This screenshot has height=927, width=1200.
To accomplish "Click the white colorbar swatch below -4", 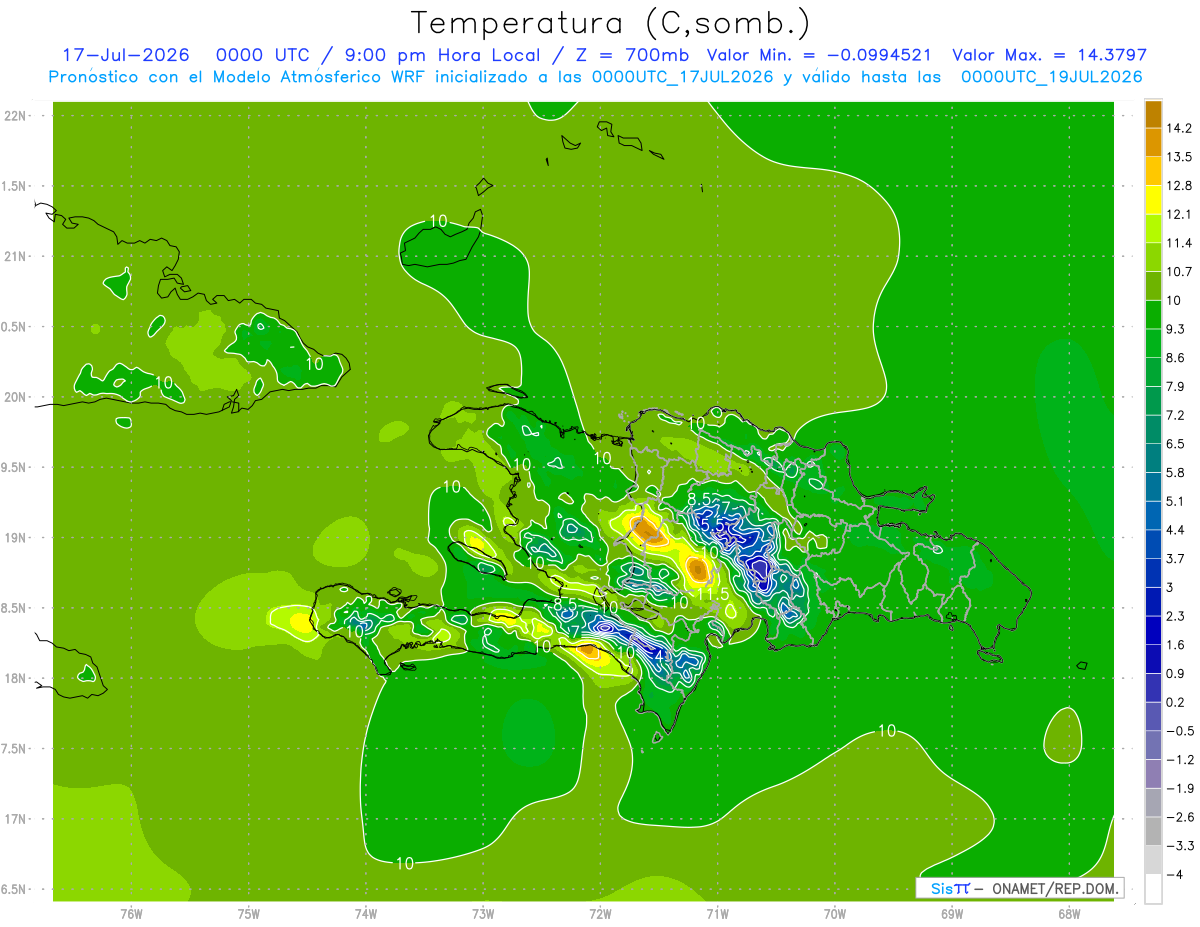I will coord(1153,888).
